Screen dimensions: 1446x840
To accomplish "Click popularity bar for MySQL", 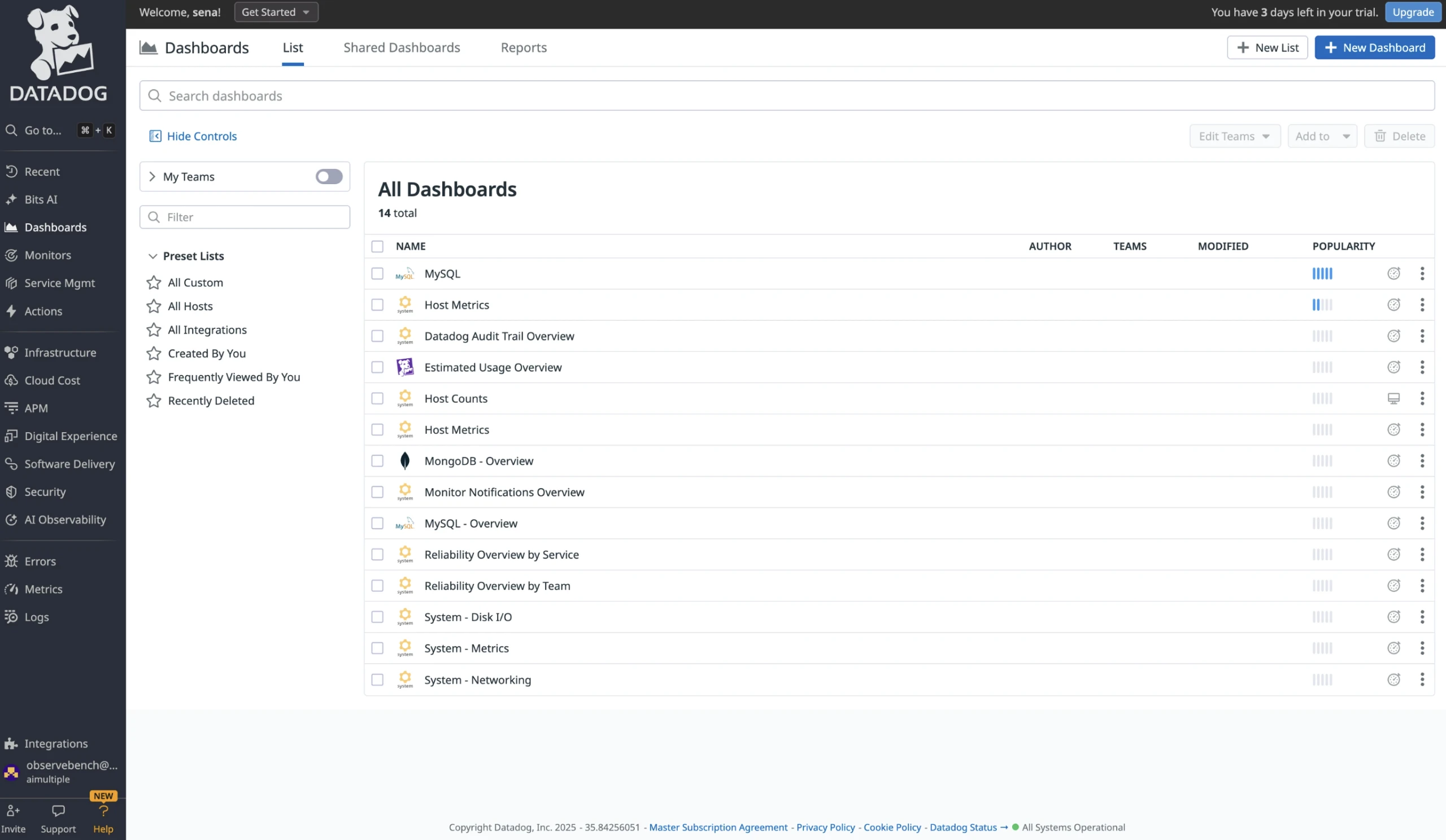I will [x=1322, y=273].
